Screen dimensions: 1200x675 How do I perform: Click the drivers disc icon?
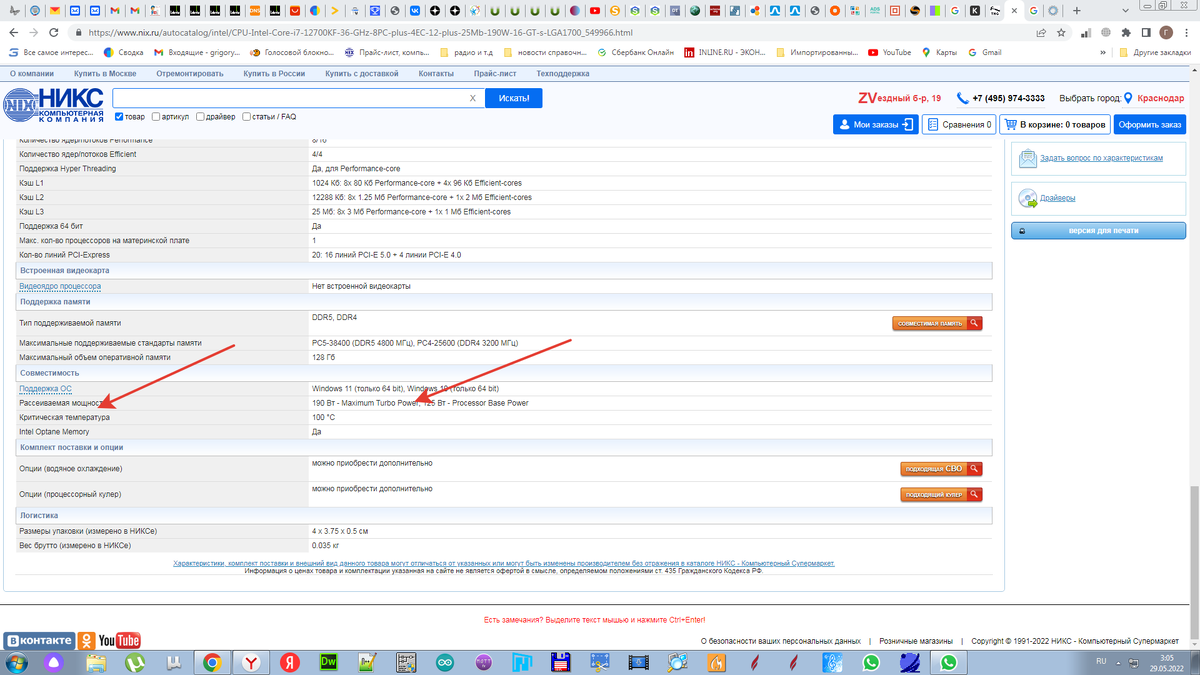(x=1028, y=198)
